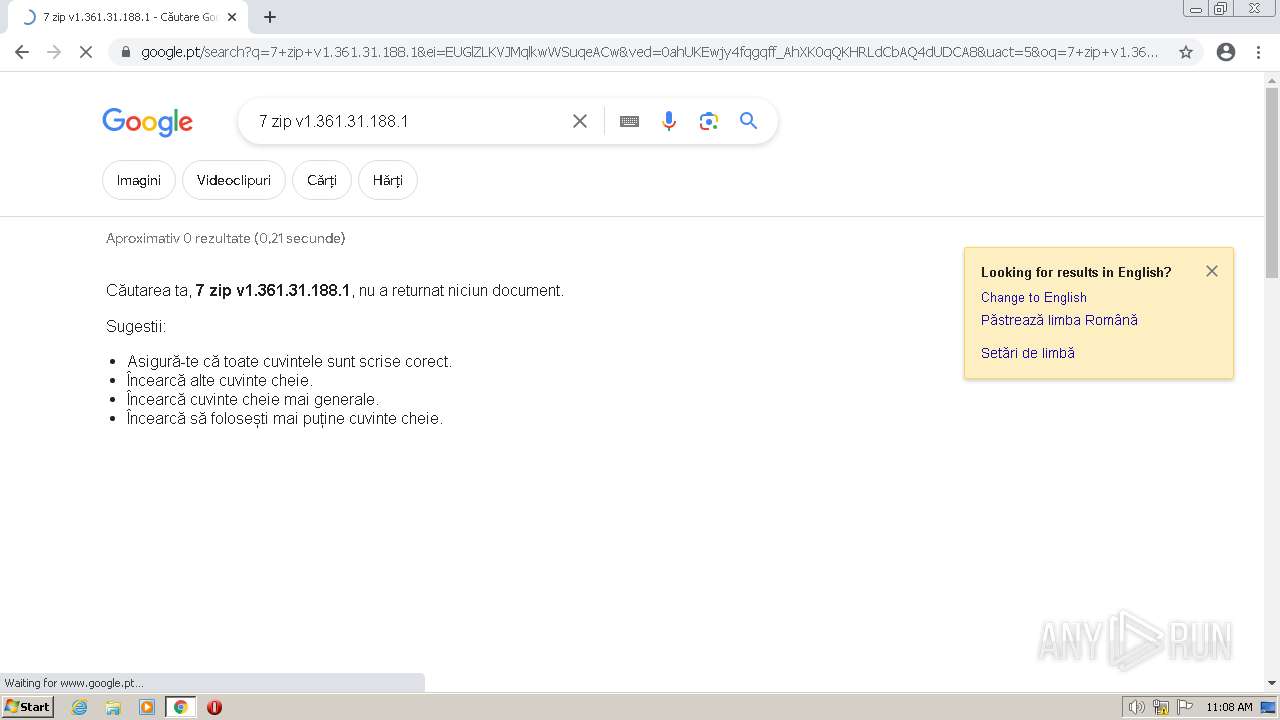The height and width of the screenshot is (720, 1280).
Task: Stop loading the page with the X button
Action: click(86, 52)
